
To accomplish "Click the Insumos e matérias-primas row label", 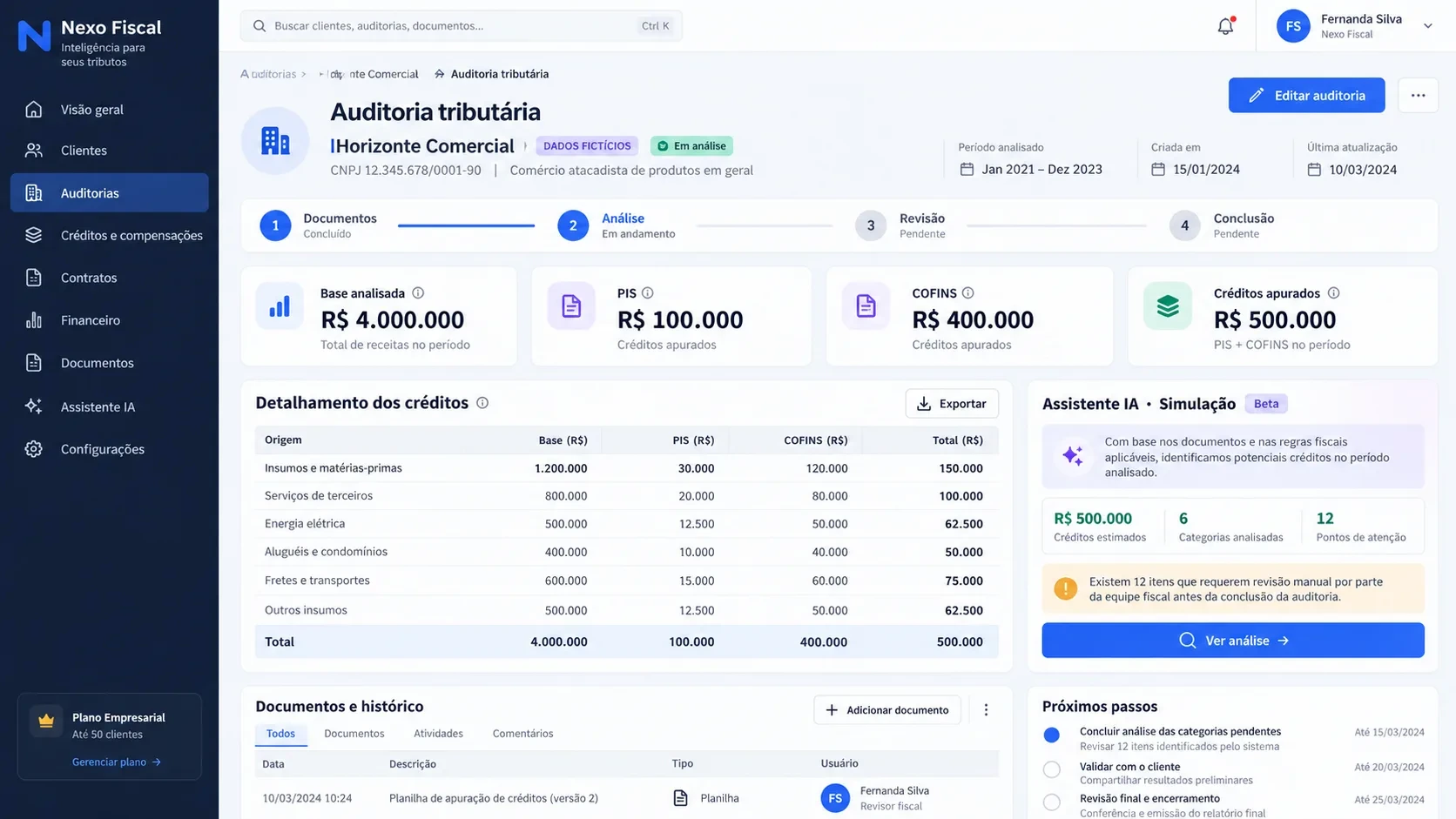I will coord(334,468).
